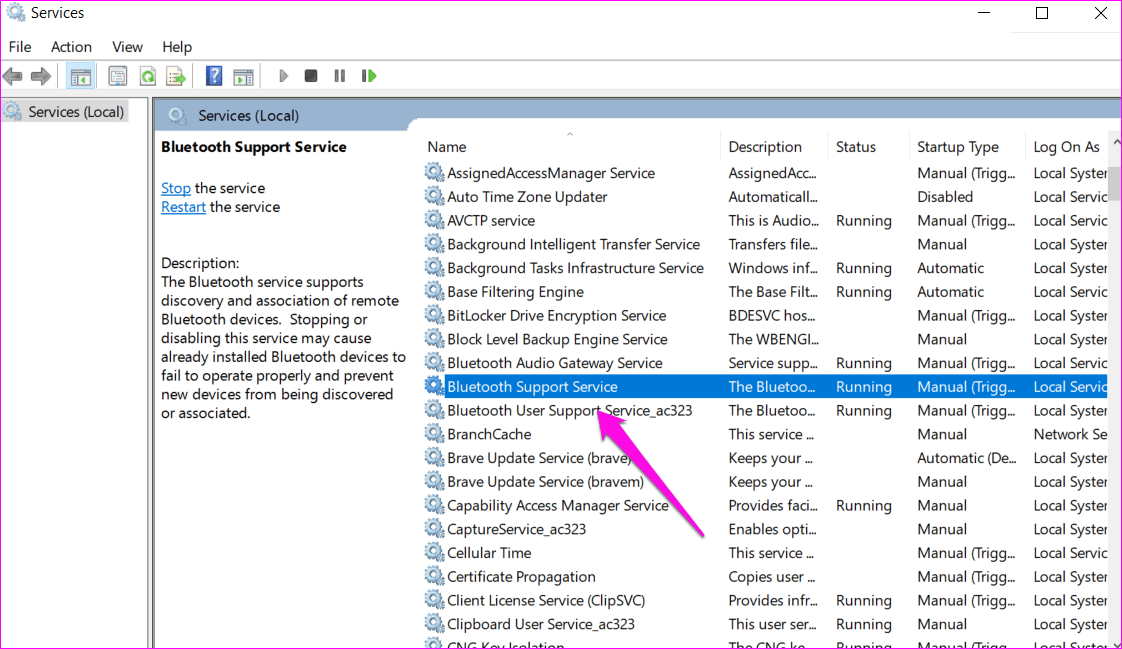
Task: Select BranchCache service row
Action: pos(765,434)
